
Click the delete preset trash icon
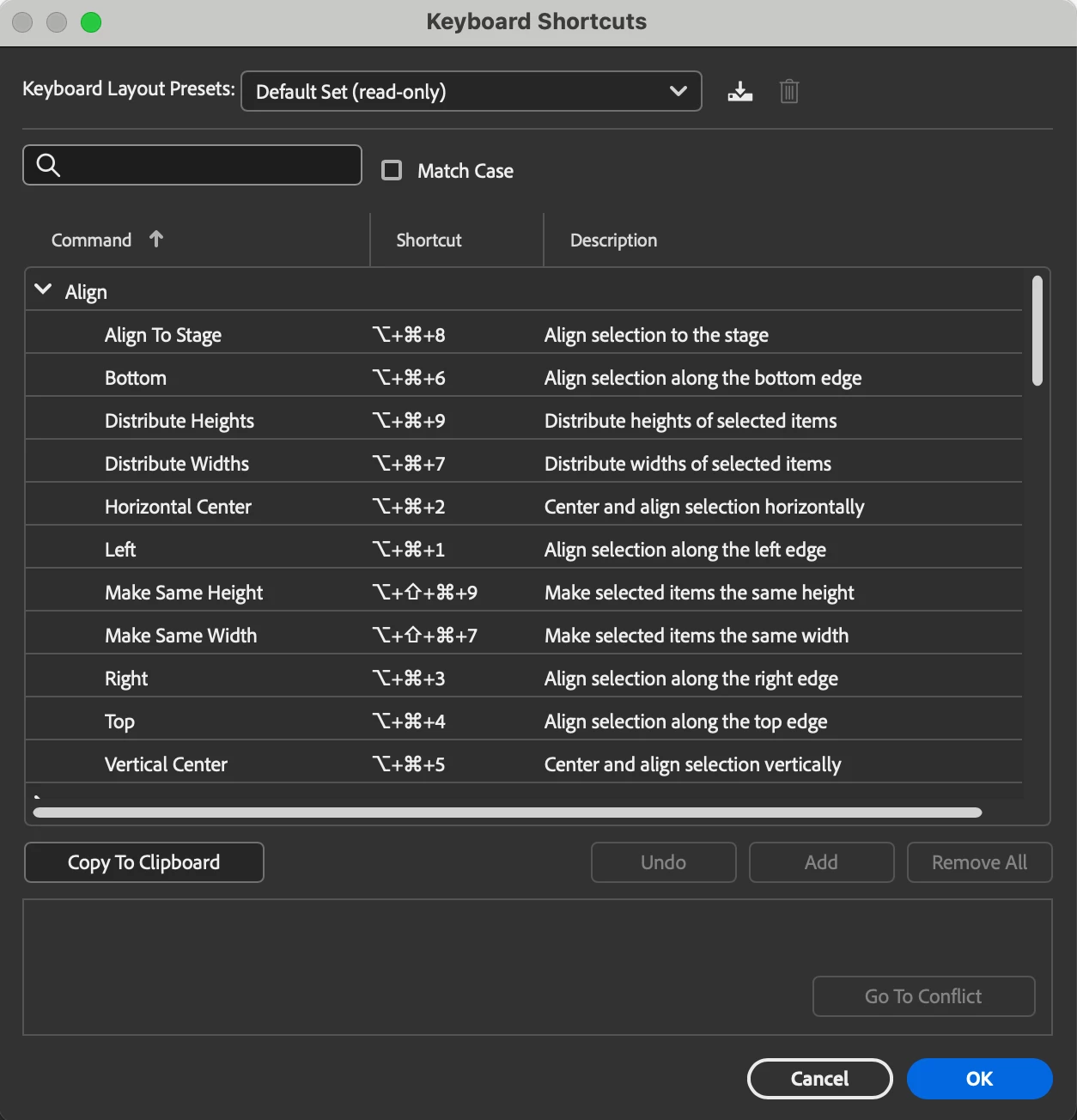789,91
